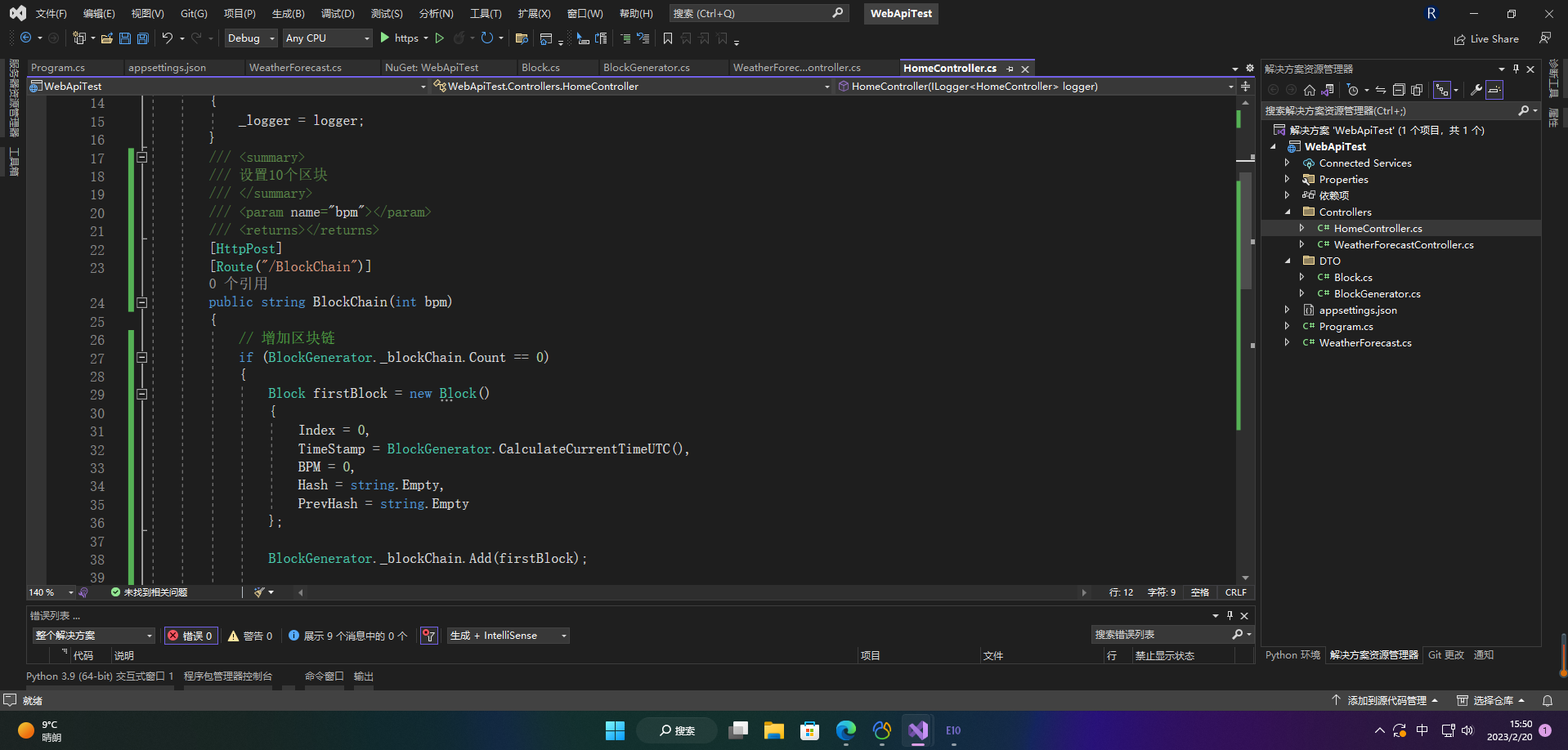The width and height of the screenshot is (1568, 750).
Task: Click the Hot Reload restart icon
Action: tap(487, 38)
